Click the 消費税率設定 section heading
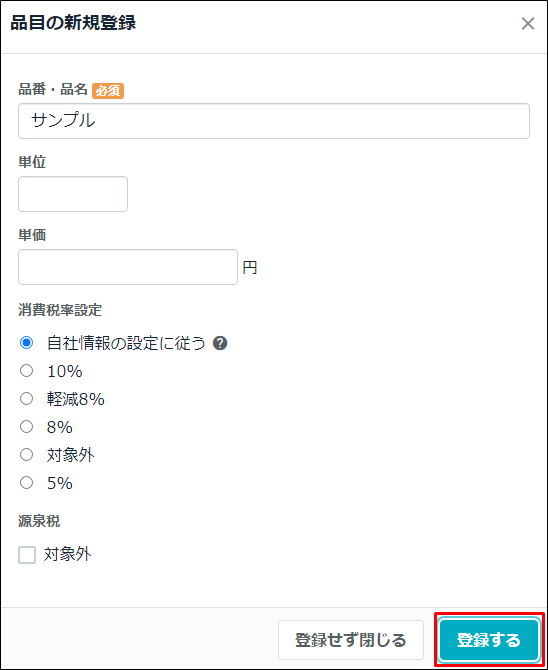 coord(60,310)
